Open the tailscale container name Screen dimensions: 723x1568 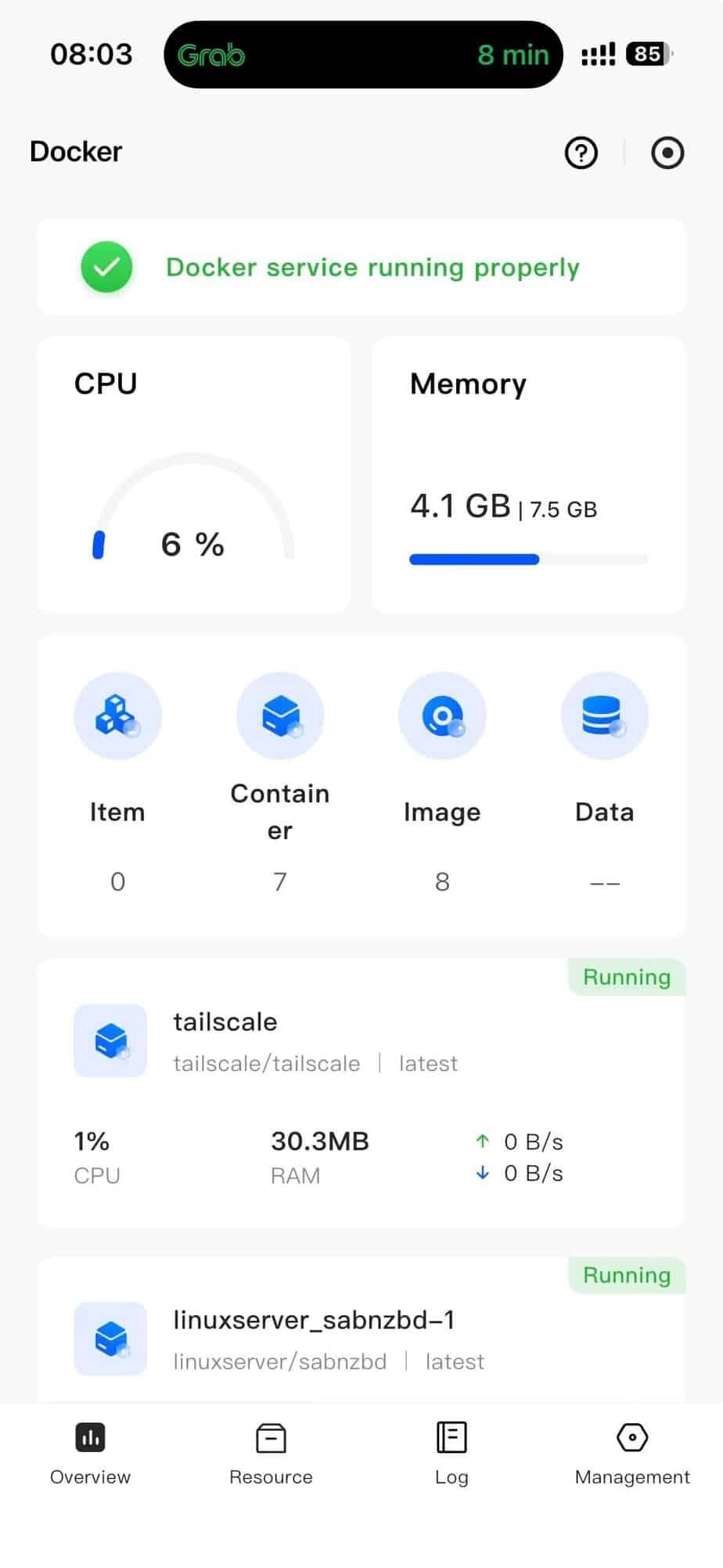(x=225, y=1022)
